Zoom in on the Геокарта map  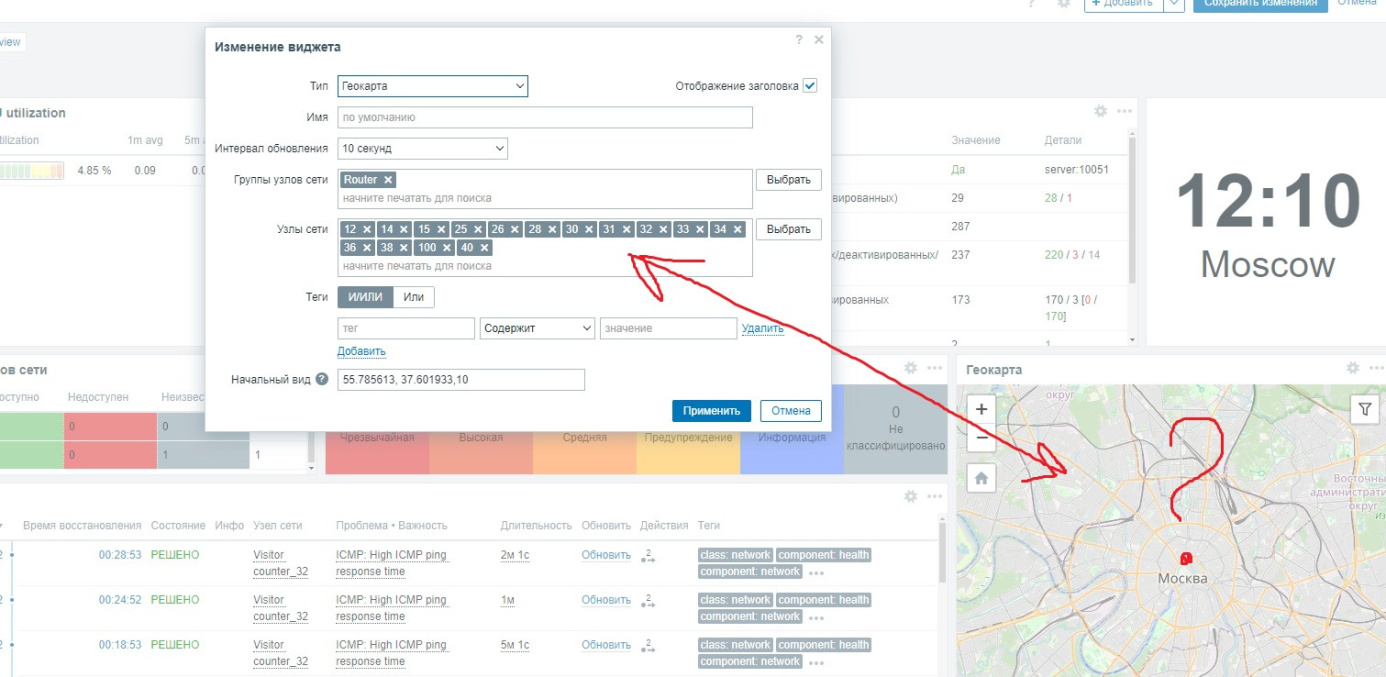click(981, 409)
